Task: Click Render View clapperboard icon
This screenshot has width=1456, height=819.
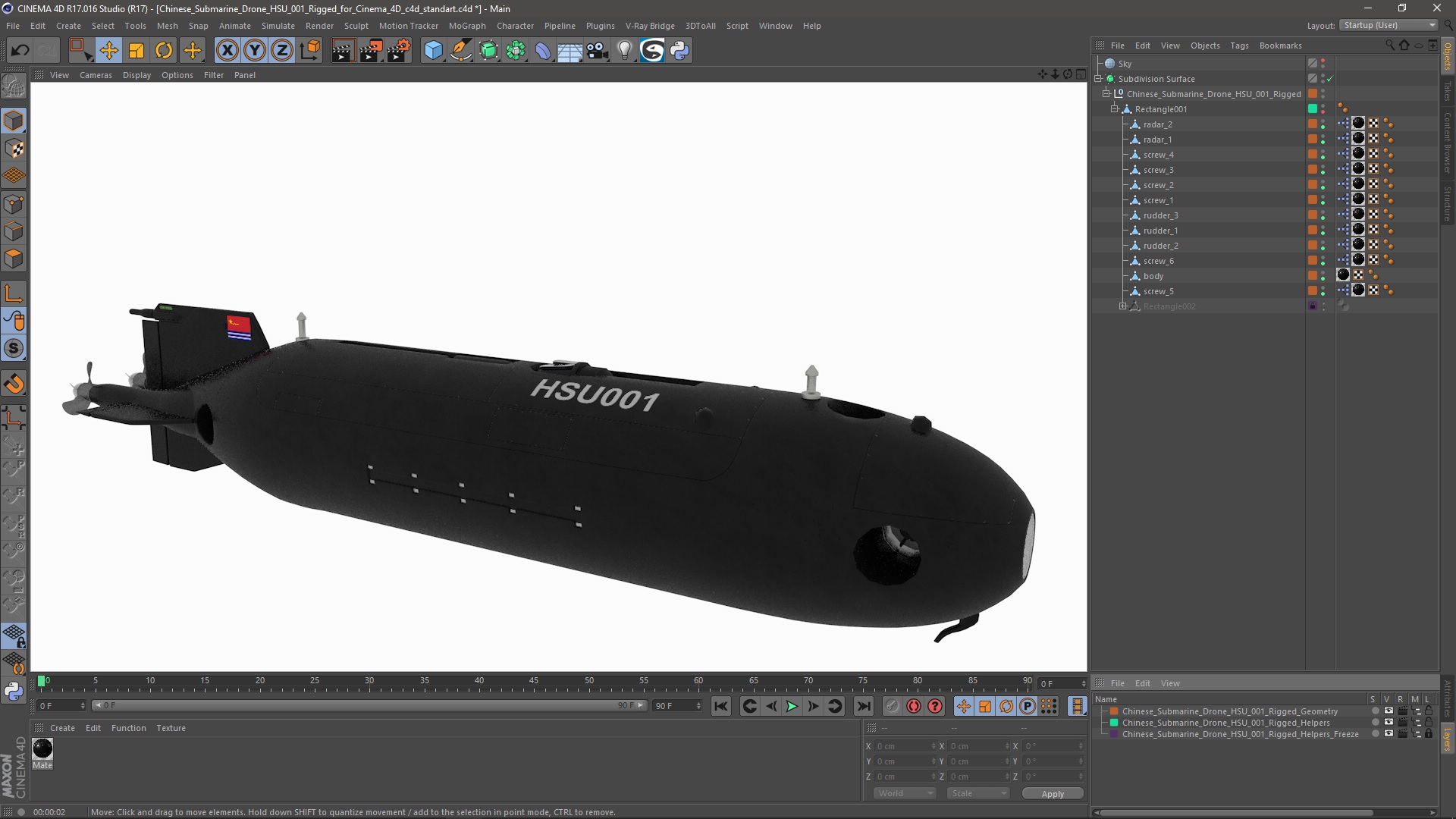Action: click(x=343, y=51)
